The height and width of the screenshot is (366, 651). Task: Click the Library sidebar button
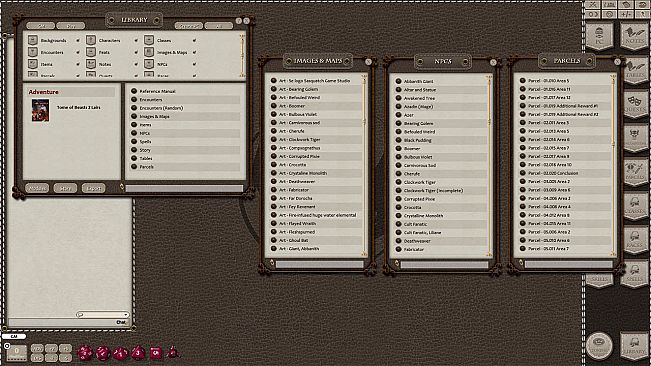tap(634, 345)
